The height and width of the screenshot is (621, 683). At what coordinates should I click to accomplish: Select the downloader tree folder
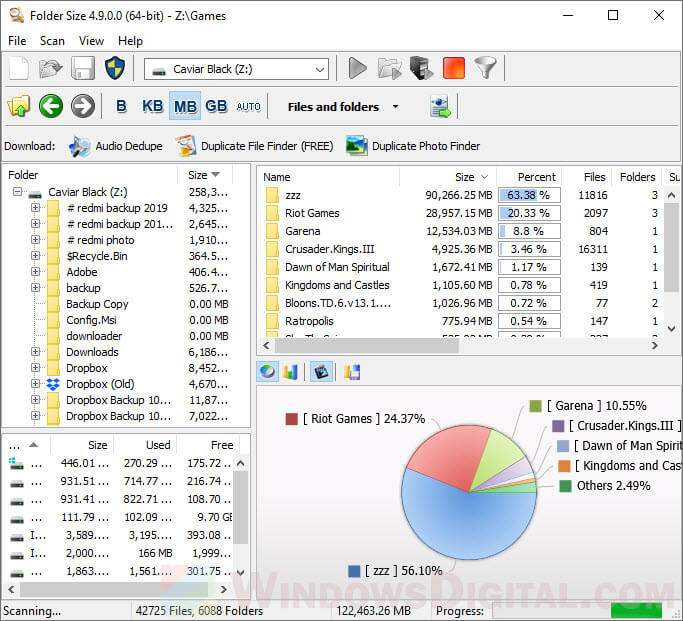point(94,336)
